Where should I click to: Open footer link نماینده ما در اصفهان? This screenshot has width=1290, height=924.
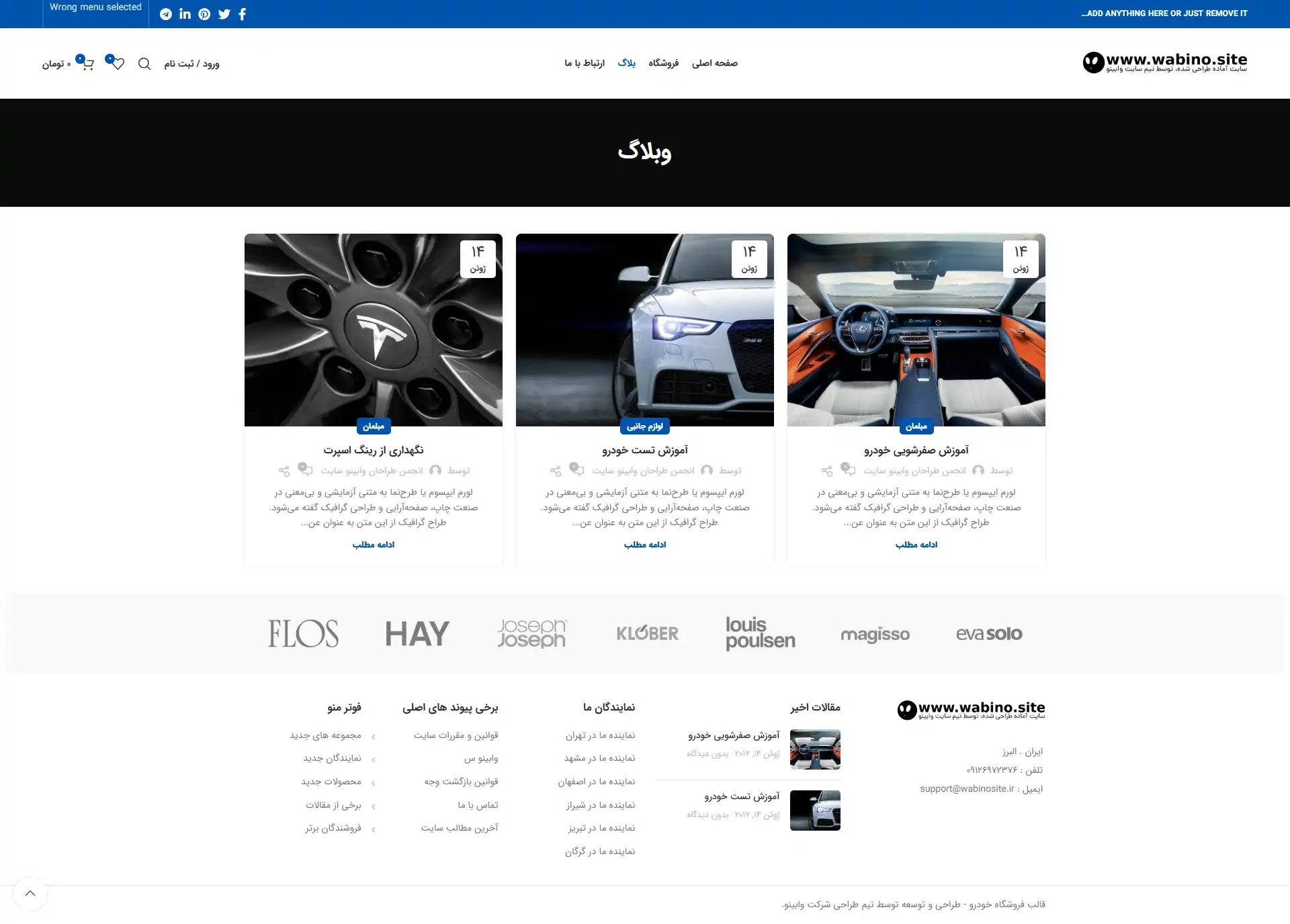pyautogui.click(x=597, y=782)
